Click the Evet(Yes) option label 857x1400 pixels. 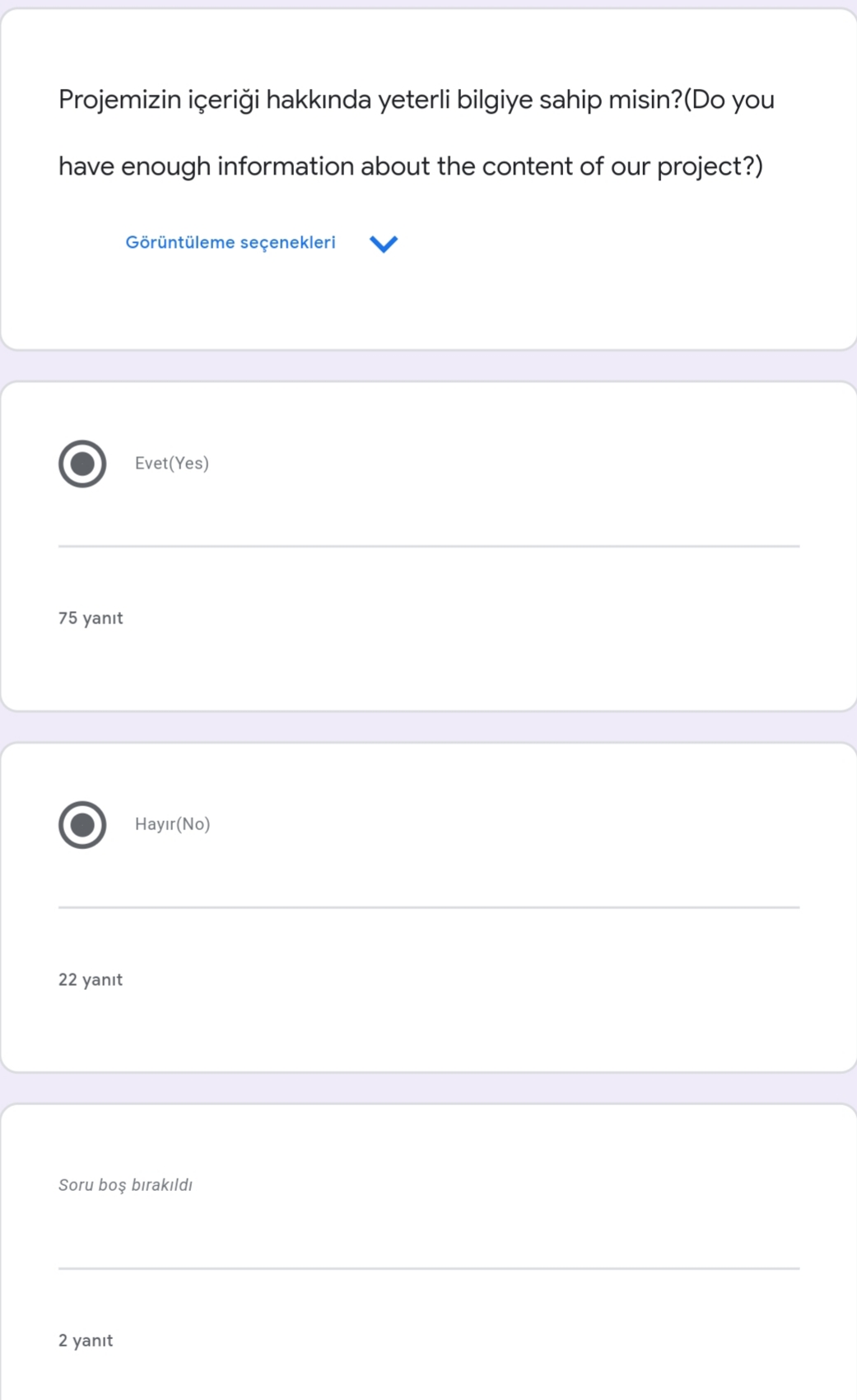coord(172,464)
